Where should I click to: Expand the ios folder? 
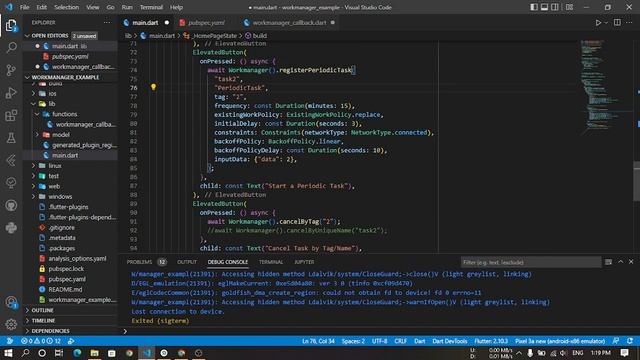(x=52, y=93)
